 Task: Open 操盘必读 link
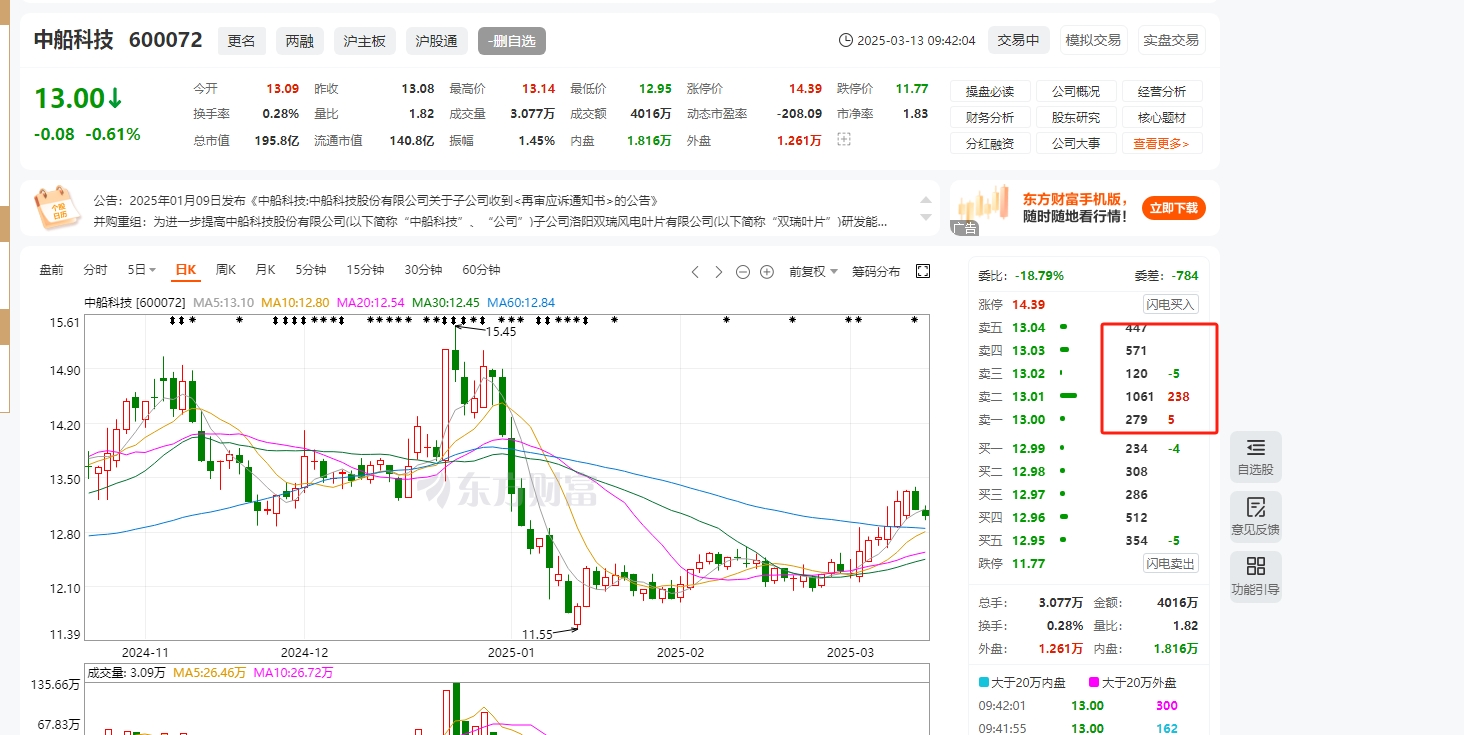click(990, 91)
